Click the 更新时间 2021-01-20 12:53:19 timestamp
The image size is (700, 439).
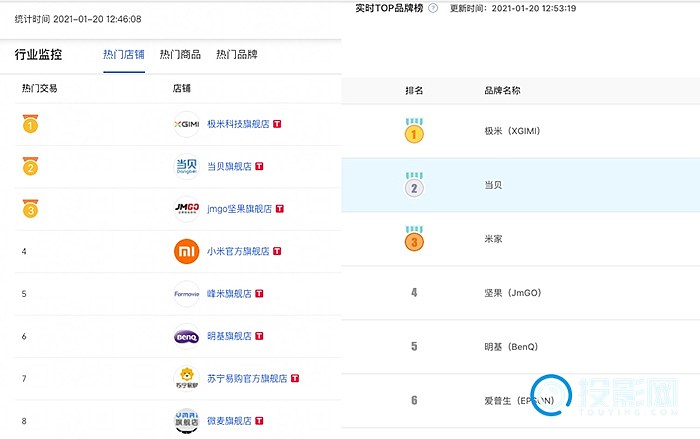[x=513, y=8]
